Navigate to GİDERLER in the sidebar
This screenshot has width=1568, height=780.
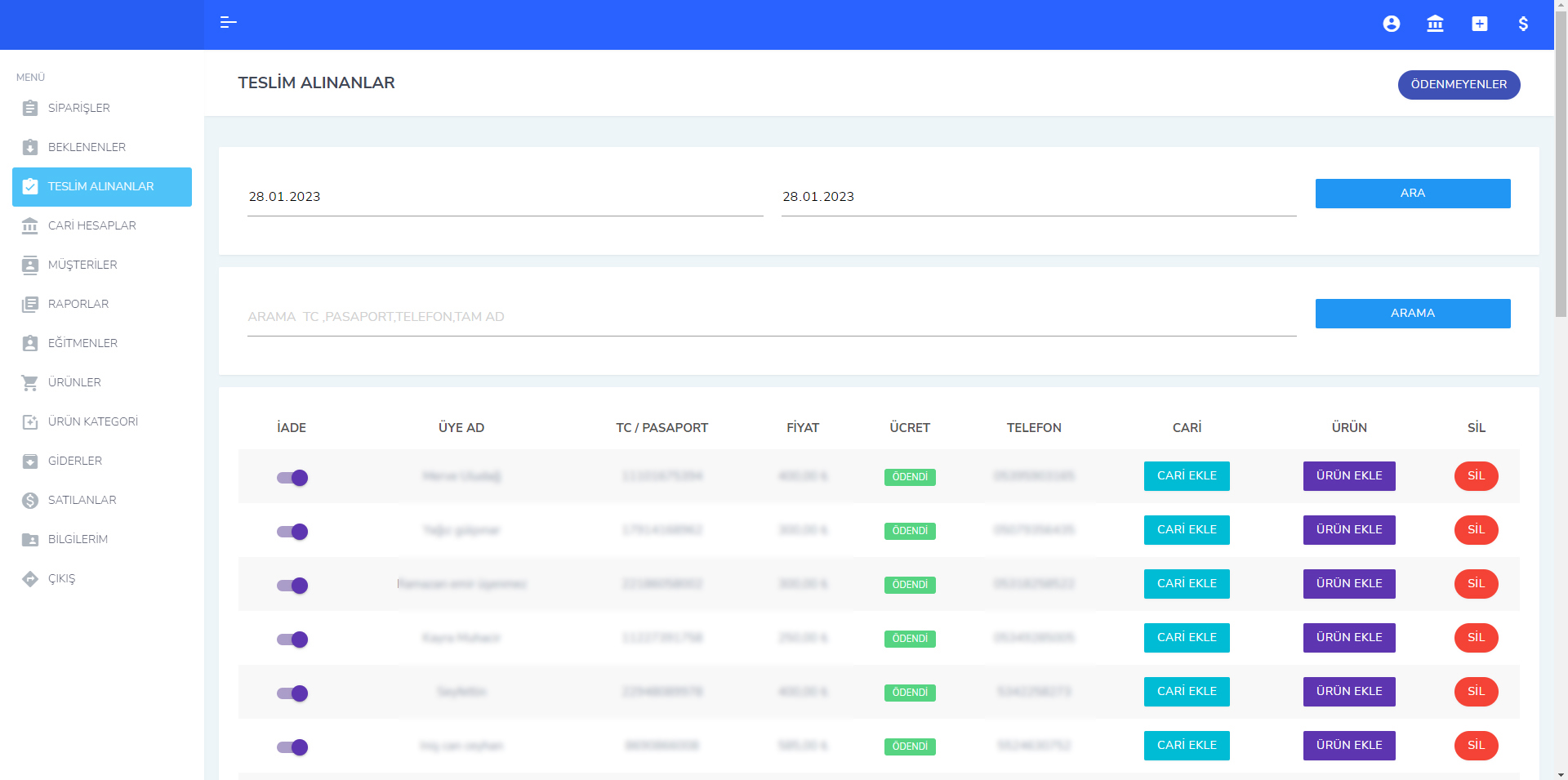(102, 461)
